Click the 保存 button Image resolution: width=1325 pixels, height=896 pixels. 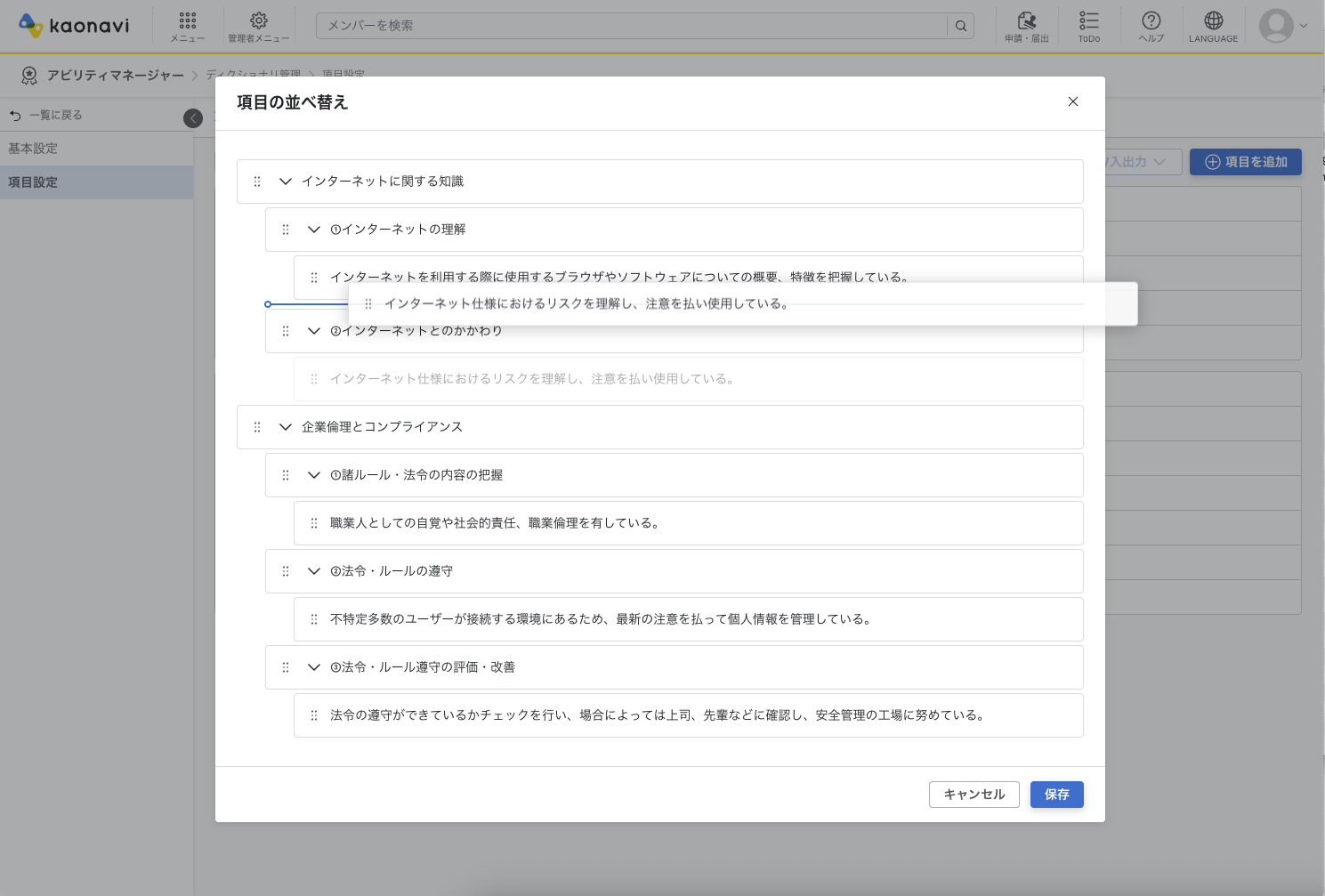[1056, 795]
